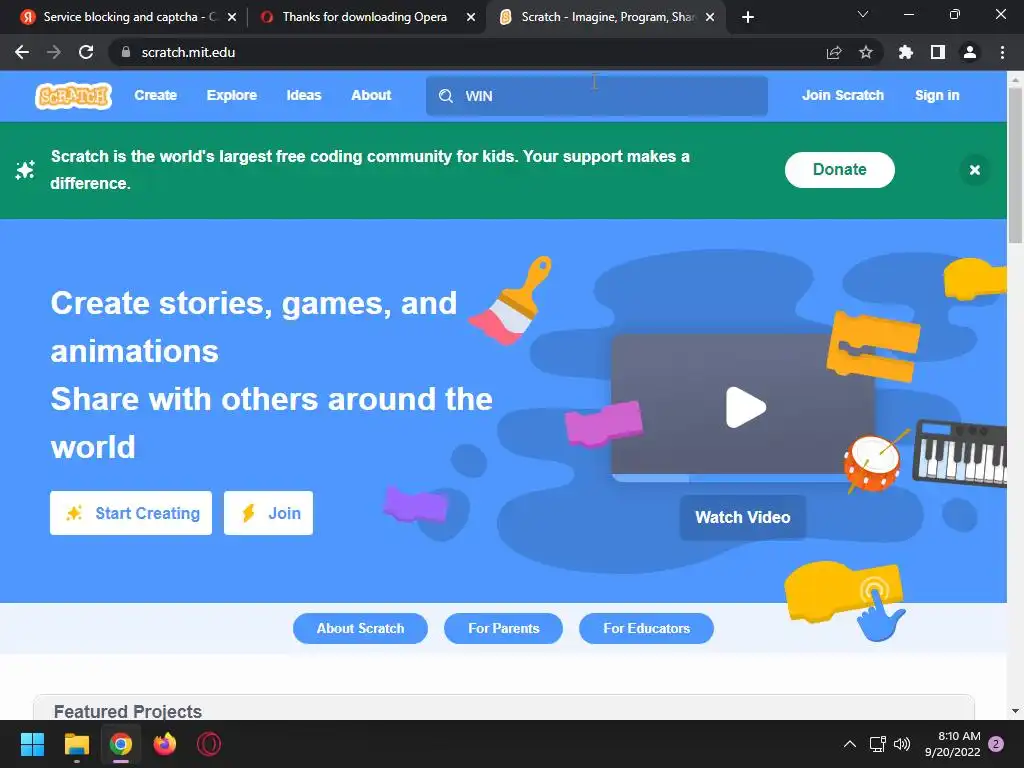Click the Scratch logo in the navbar
The width and height of the screenshot is (1024, 768).
(73, 96)
